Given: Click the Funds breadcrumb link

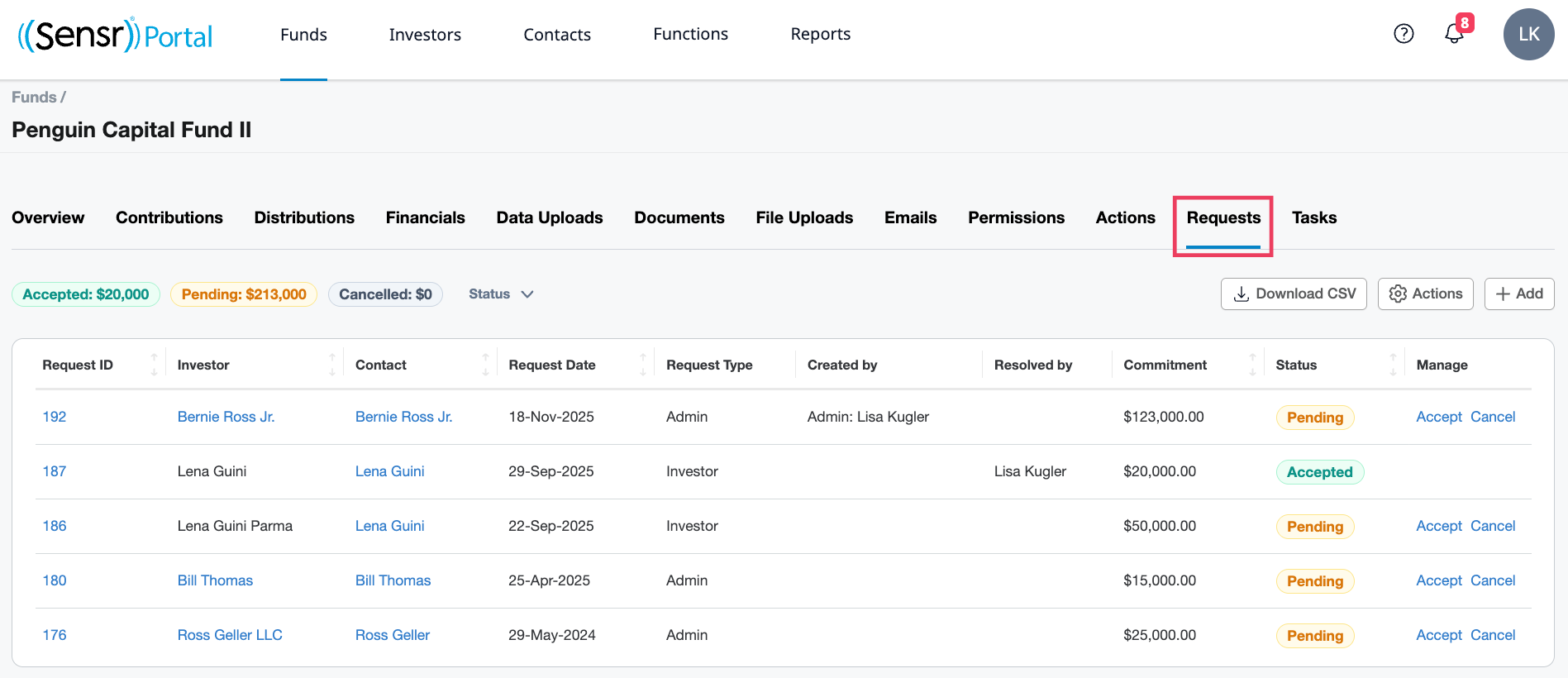Looking at the screenshot, I should pos(34,98).
